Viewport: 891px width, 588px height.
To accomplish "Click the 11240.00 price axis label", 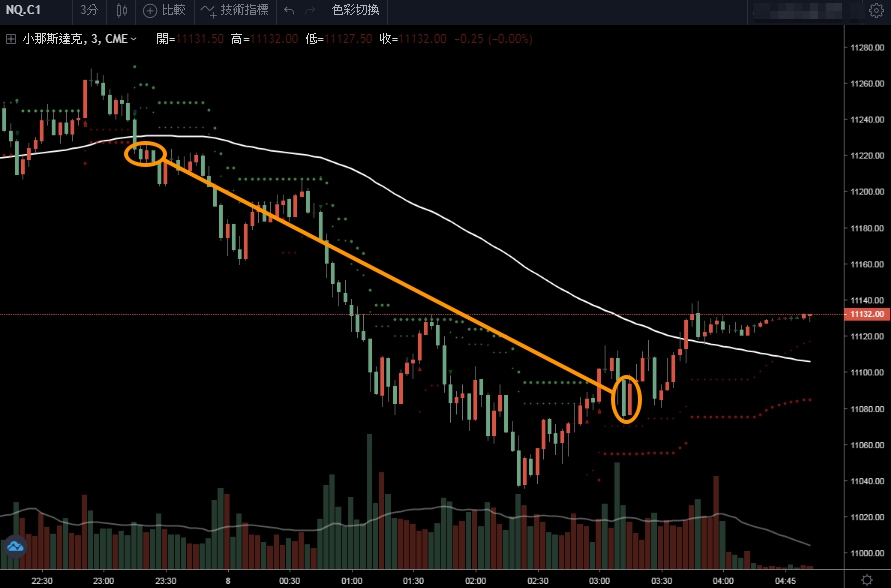I will (867, 119).
